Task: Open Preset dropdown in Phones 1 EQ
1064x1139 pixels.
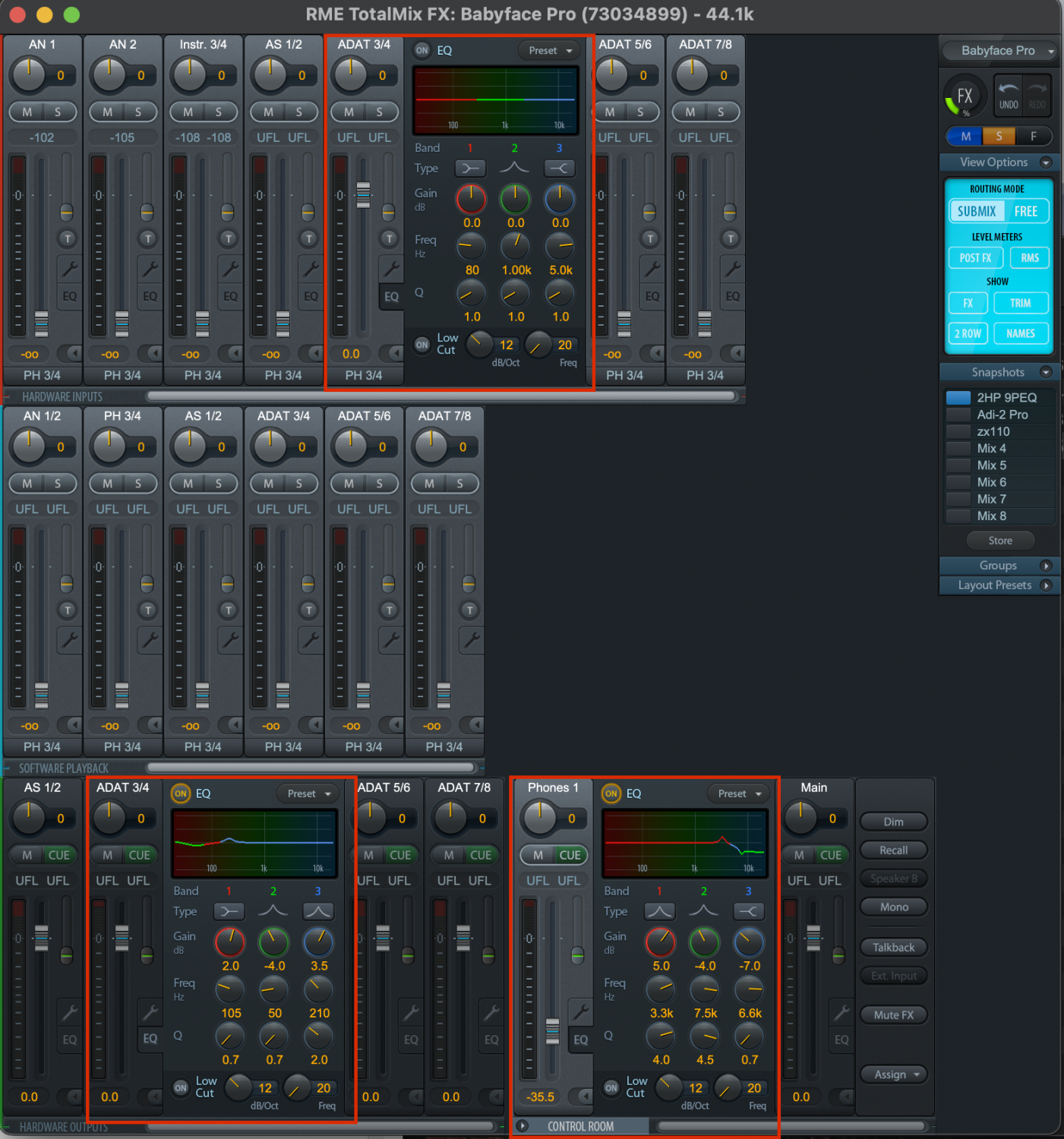Action: click(x=740, y=794)
